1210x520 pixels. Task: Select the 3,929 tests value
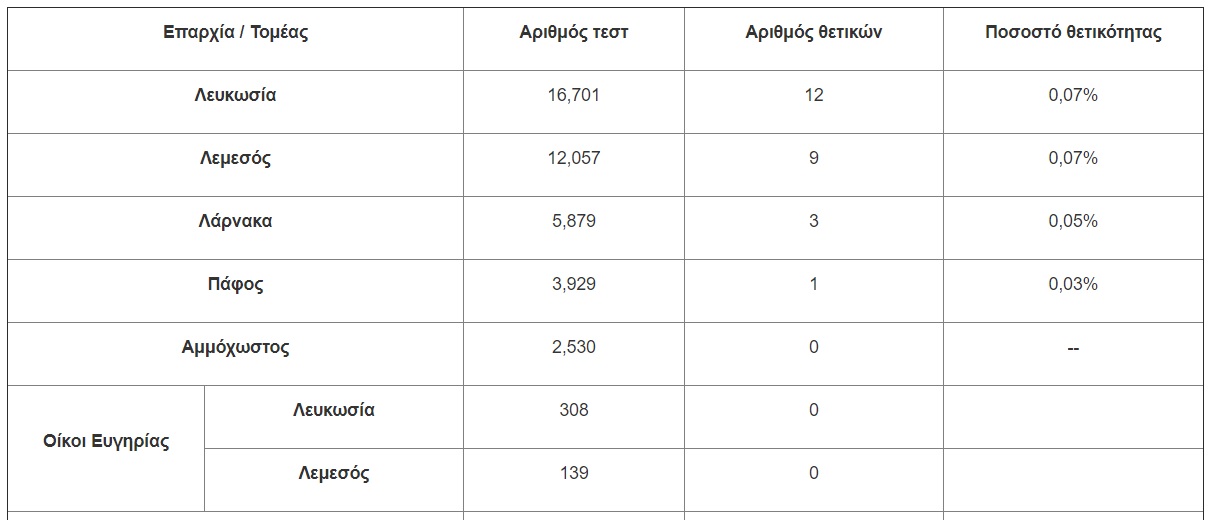tap(574, 284)
